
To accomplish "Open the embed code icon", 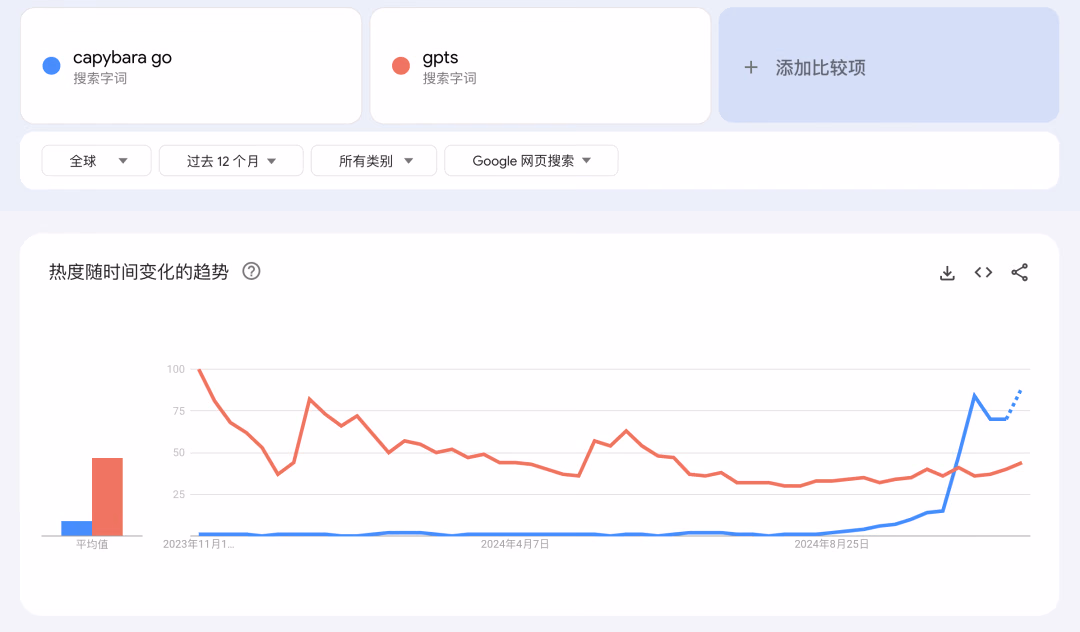I will [x=984, y=273].
